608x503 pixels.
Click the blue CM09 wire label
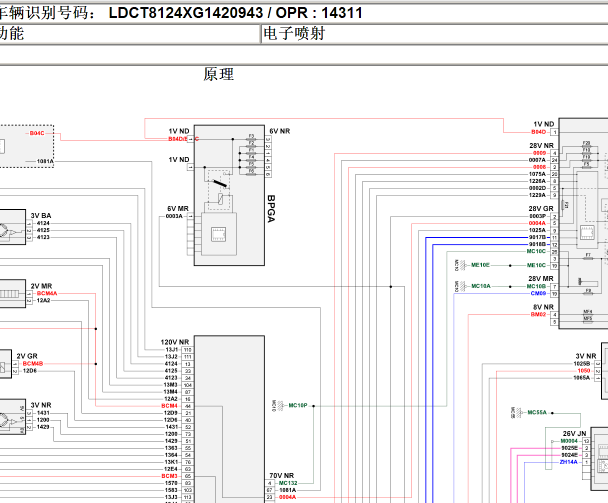537,293
